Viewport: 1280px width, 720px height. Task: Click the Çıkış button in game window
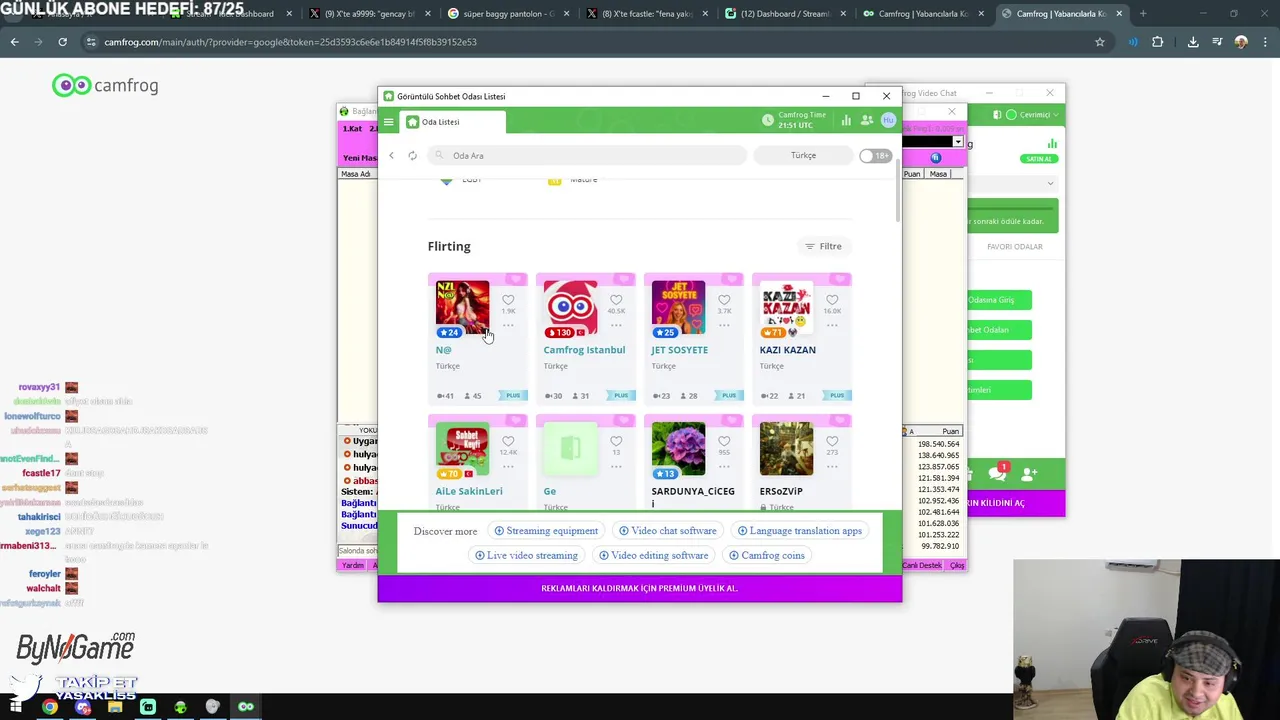coord(957,566)
